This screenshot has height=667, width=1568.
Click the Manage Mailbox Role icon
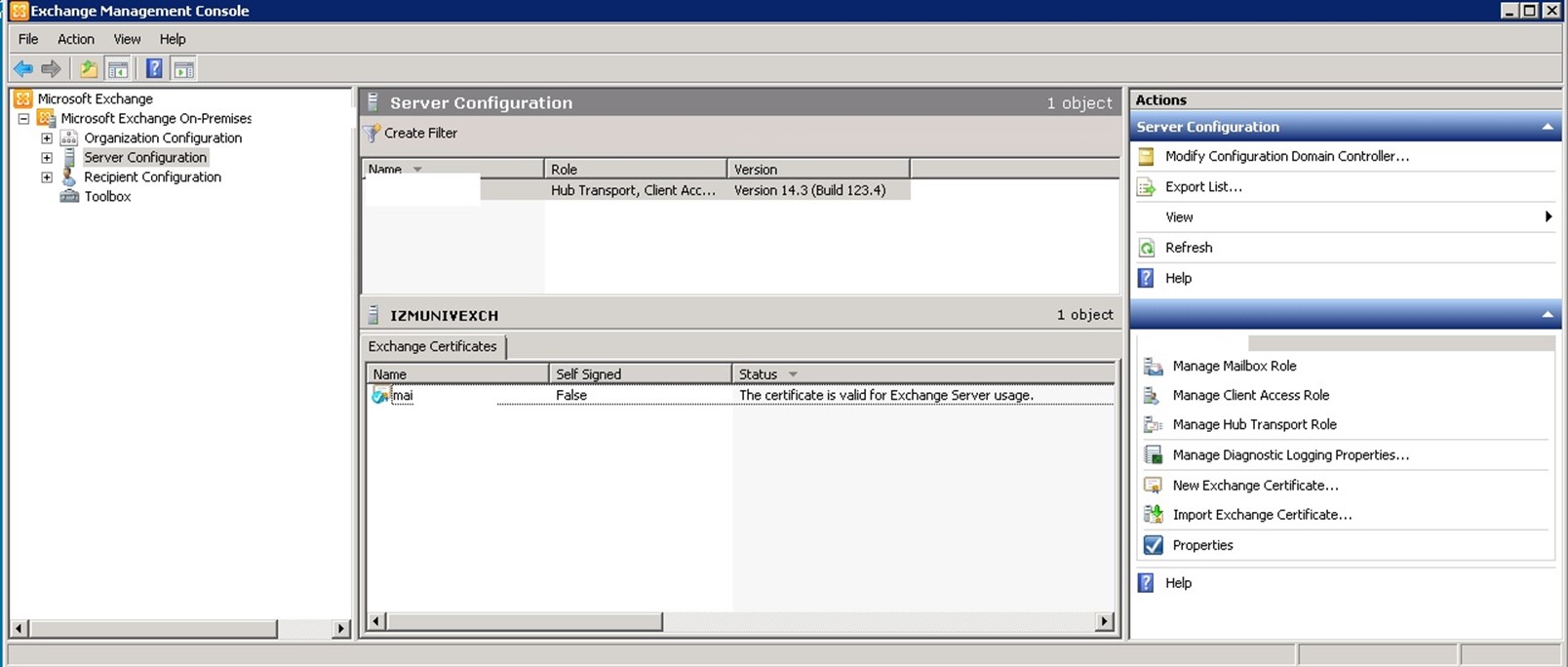1154,366
